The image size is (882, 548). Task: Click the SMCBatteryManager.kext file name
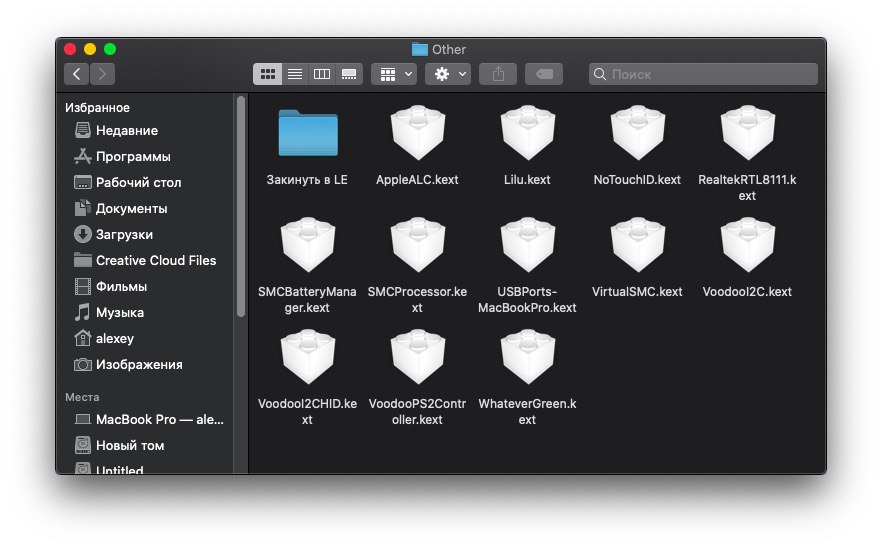tap(307, 299)
